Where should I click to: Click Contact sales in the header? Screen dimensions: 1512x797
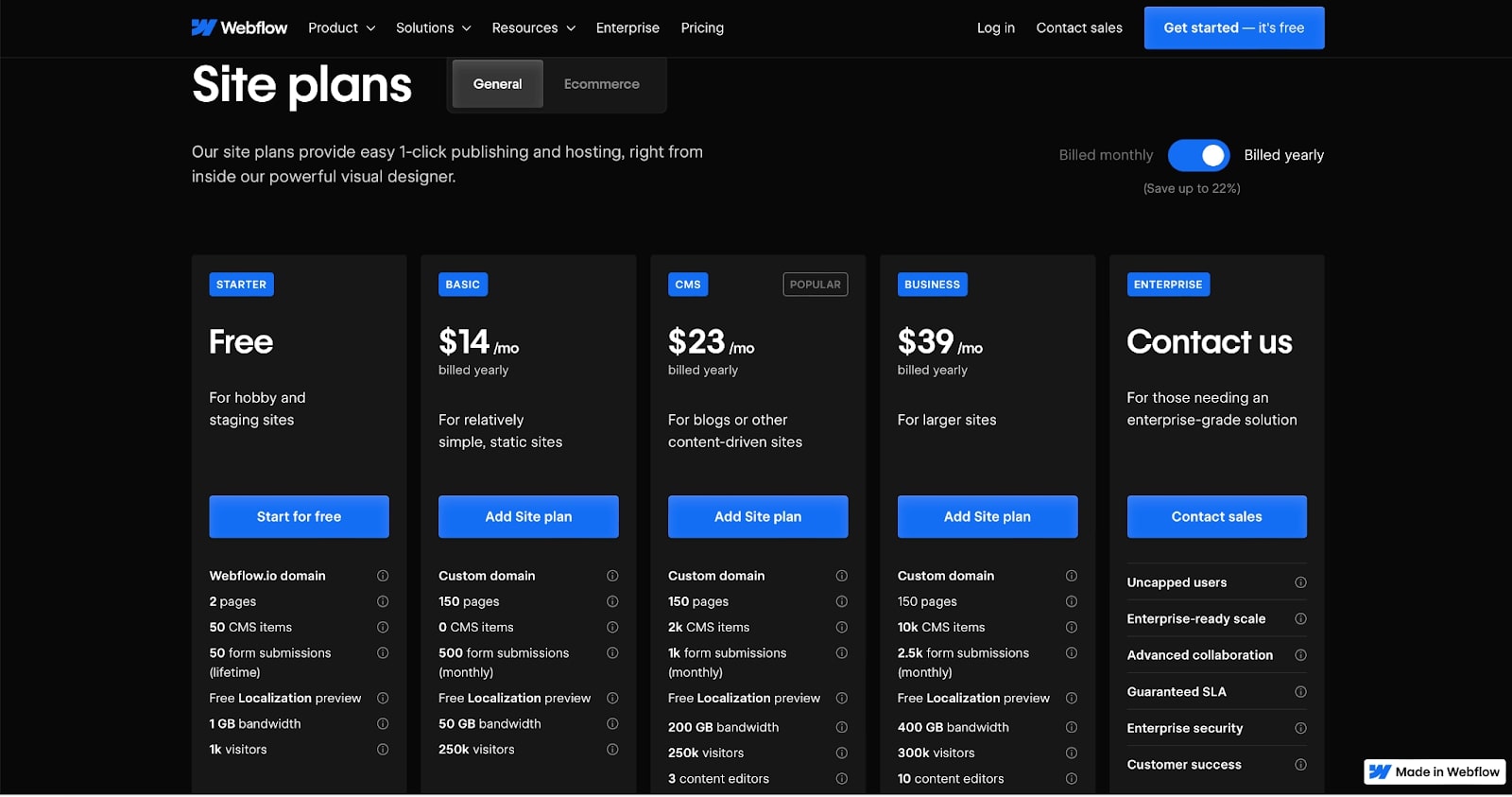pyautogui.click(x=1079, y=27)
